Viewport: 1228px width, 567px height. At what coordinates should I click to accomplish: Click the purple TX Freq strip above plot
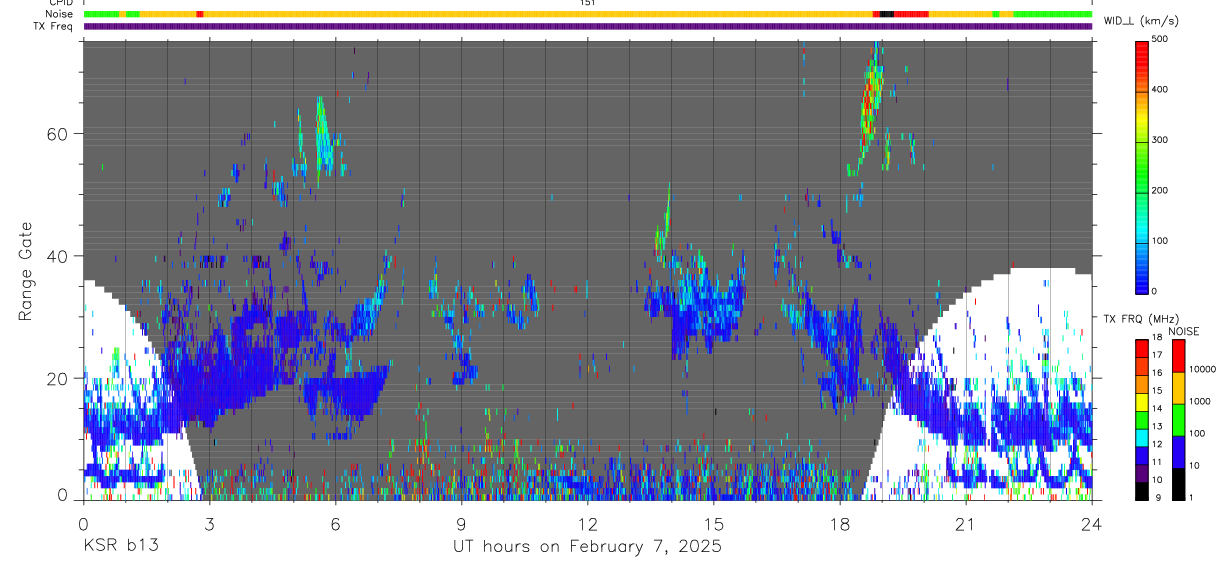588,26
